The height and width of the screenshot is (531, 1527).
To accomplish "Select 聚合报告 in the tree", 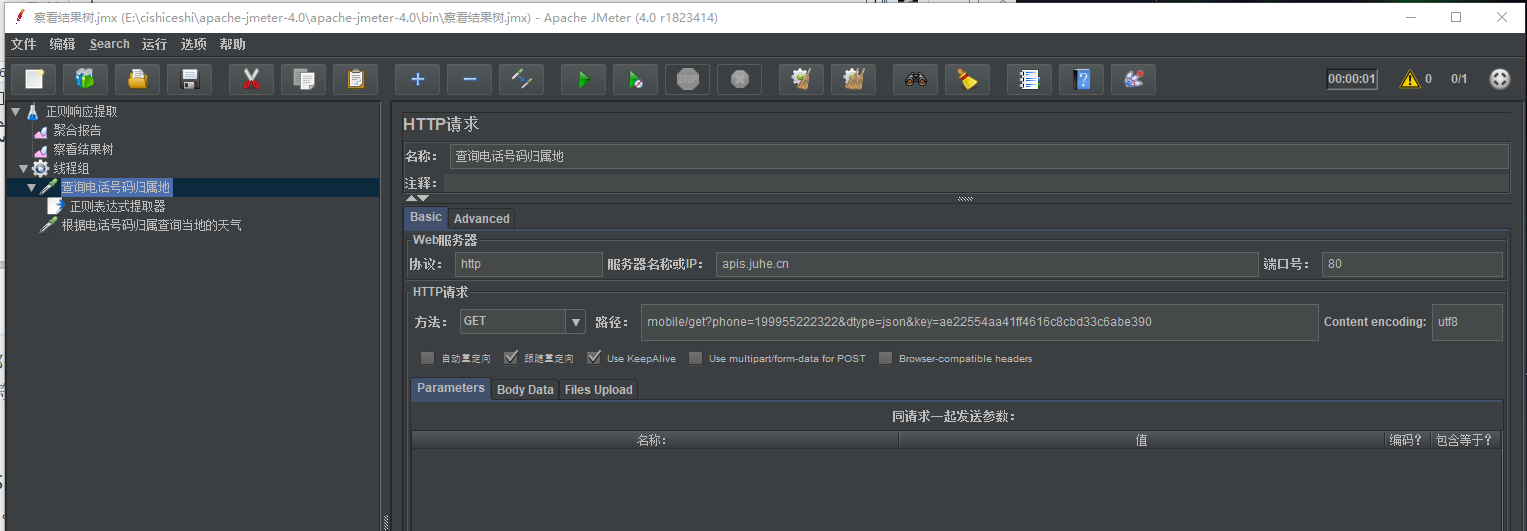I will (77, 130).
